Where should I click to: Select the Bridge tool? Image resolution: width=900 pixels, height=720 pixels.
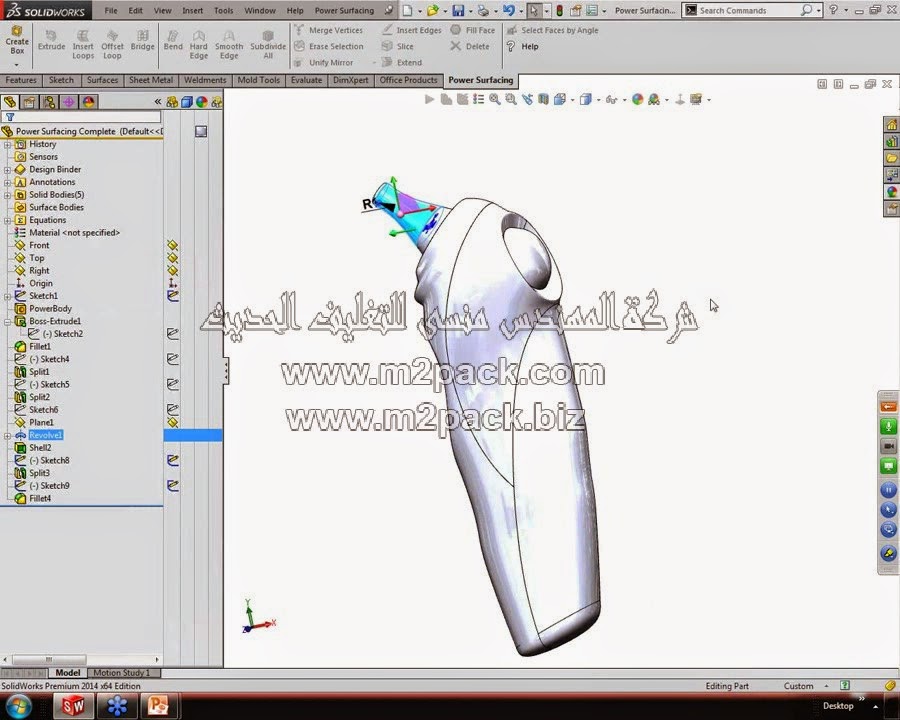[x=142, y=41]
